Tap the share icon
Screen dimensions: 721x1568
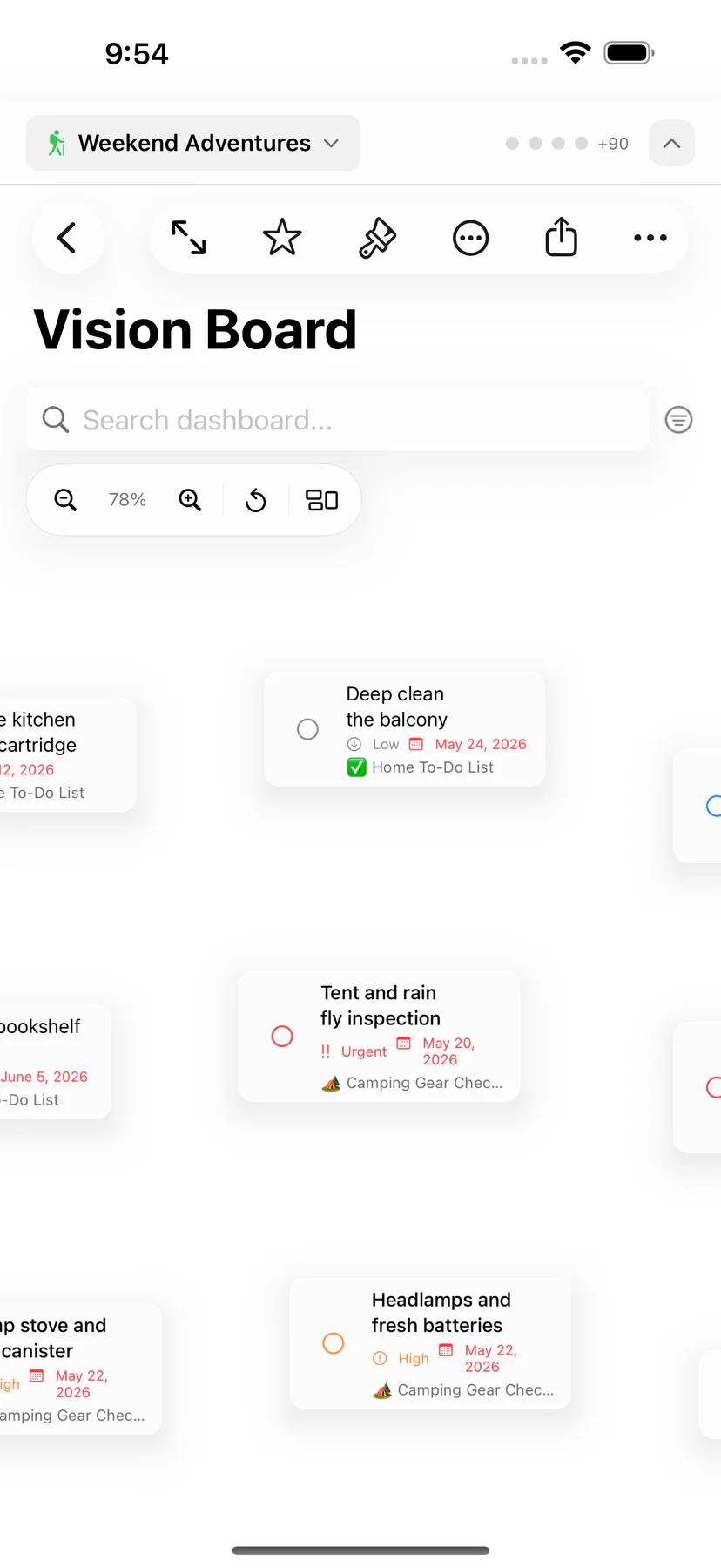(x=562, y=236)
